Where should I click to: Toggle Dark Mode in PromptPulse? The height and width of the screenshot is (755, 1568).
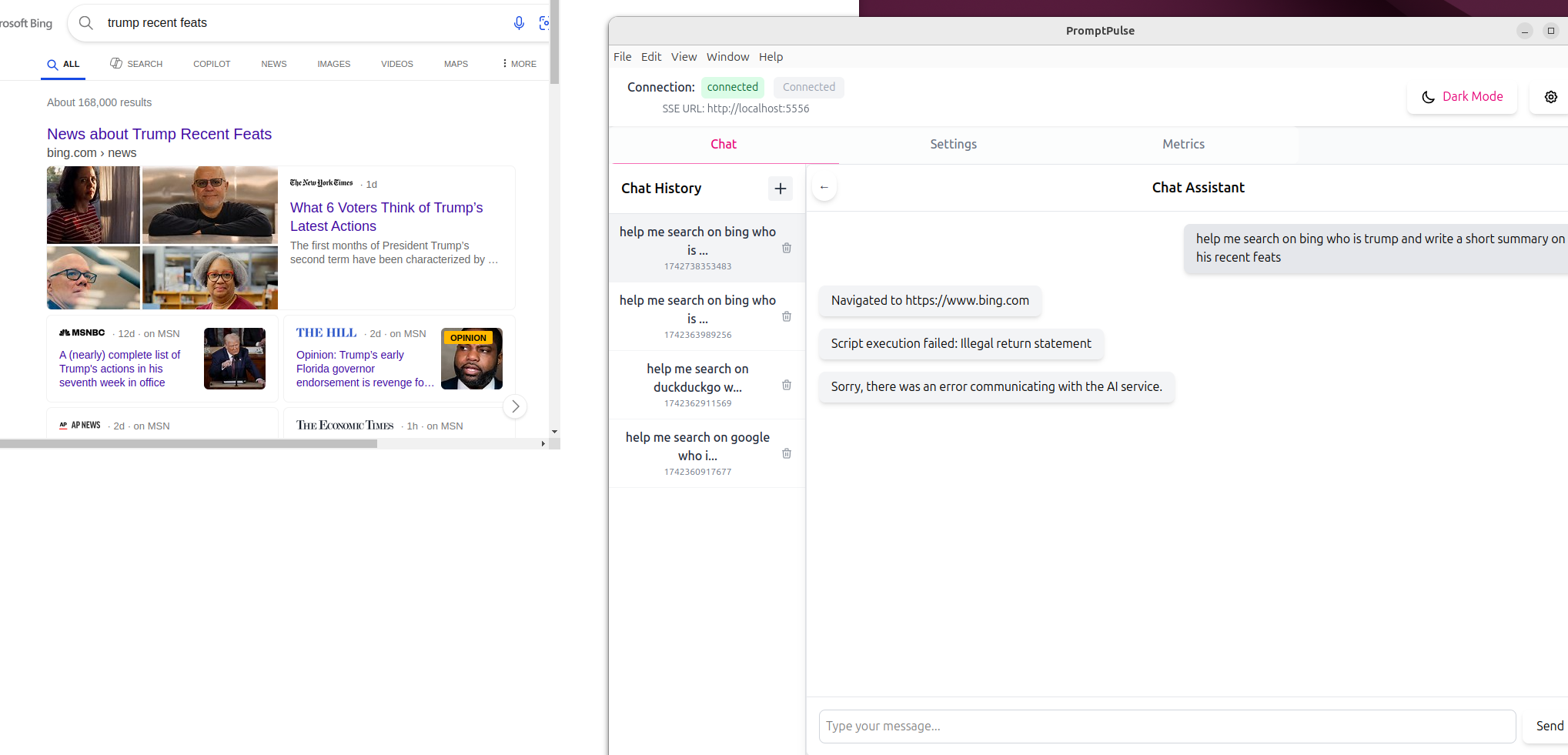pyautogui.click(x=1462, y=97)
